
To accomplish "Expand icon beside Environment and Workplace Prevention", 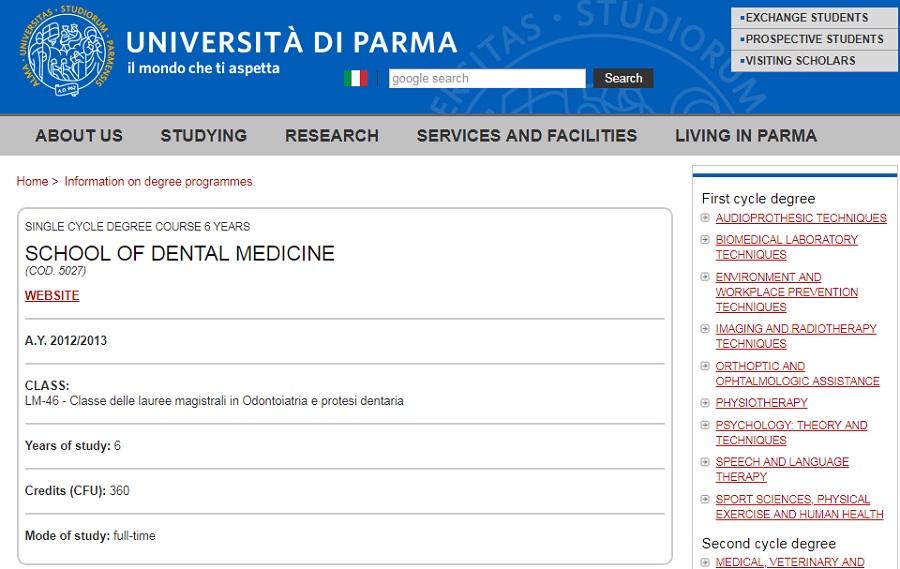I will 705,277.
